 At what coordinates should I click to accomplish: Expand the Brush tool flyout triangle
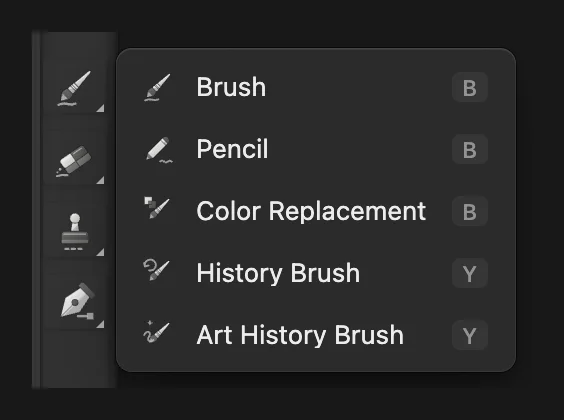coord(100,108)
